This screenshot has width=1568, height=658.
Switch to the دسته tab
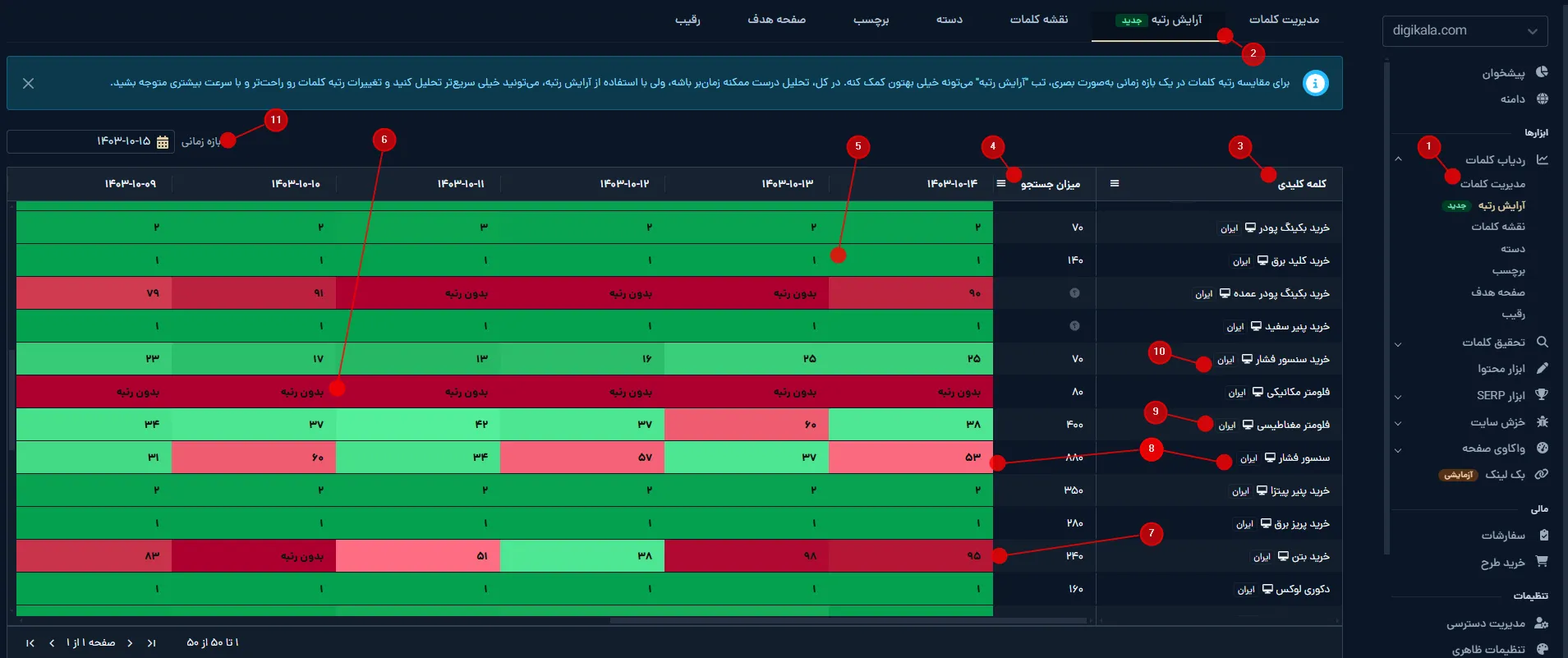(x=950, y=20)
